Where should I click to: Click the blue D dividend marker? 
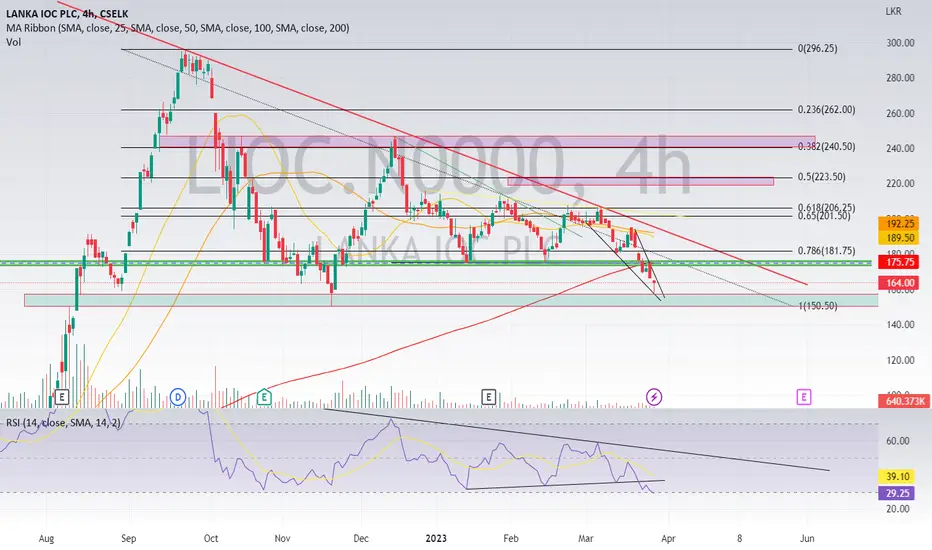point(177,397)
